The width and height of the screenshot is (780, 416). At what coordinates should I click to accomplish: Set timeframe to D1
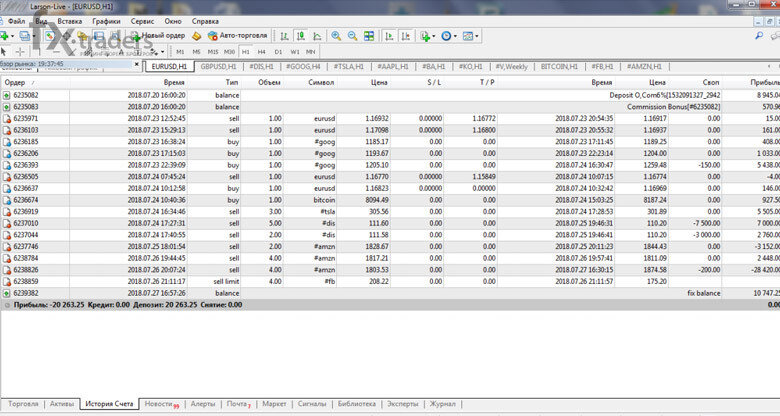point(278,52)
